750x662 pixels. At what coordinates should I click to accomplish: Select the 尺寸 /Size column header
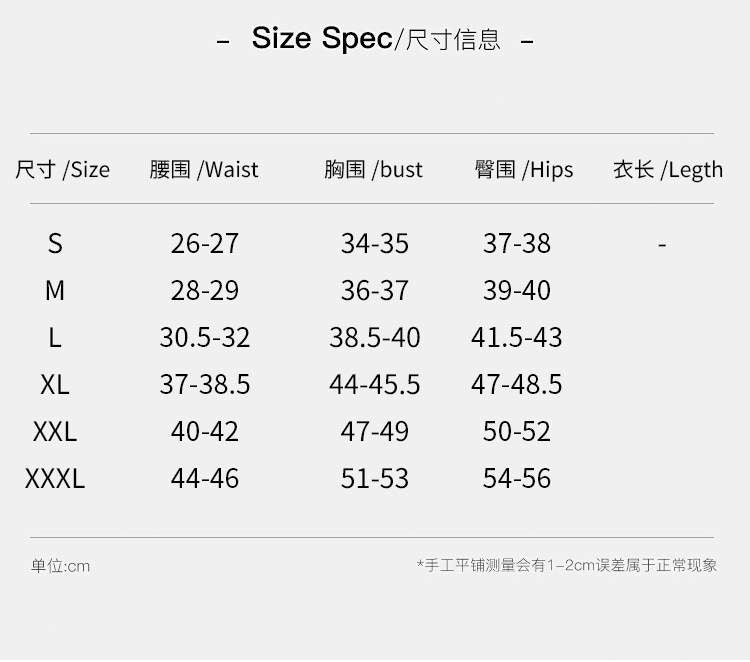(62, 170)
